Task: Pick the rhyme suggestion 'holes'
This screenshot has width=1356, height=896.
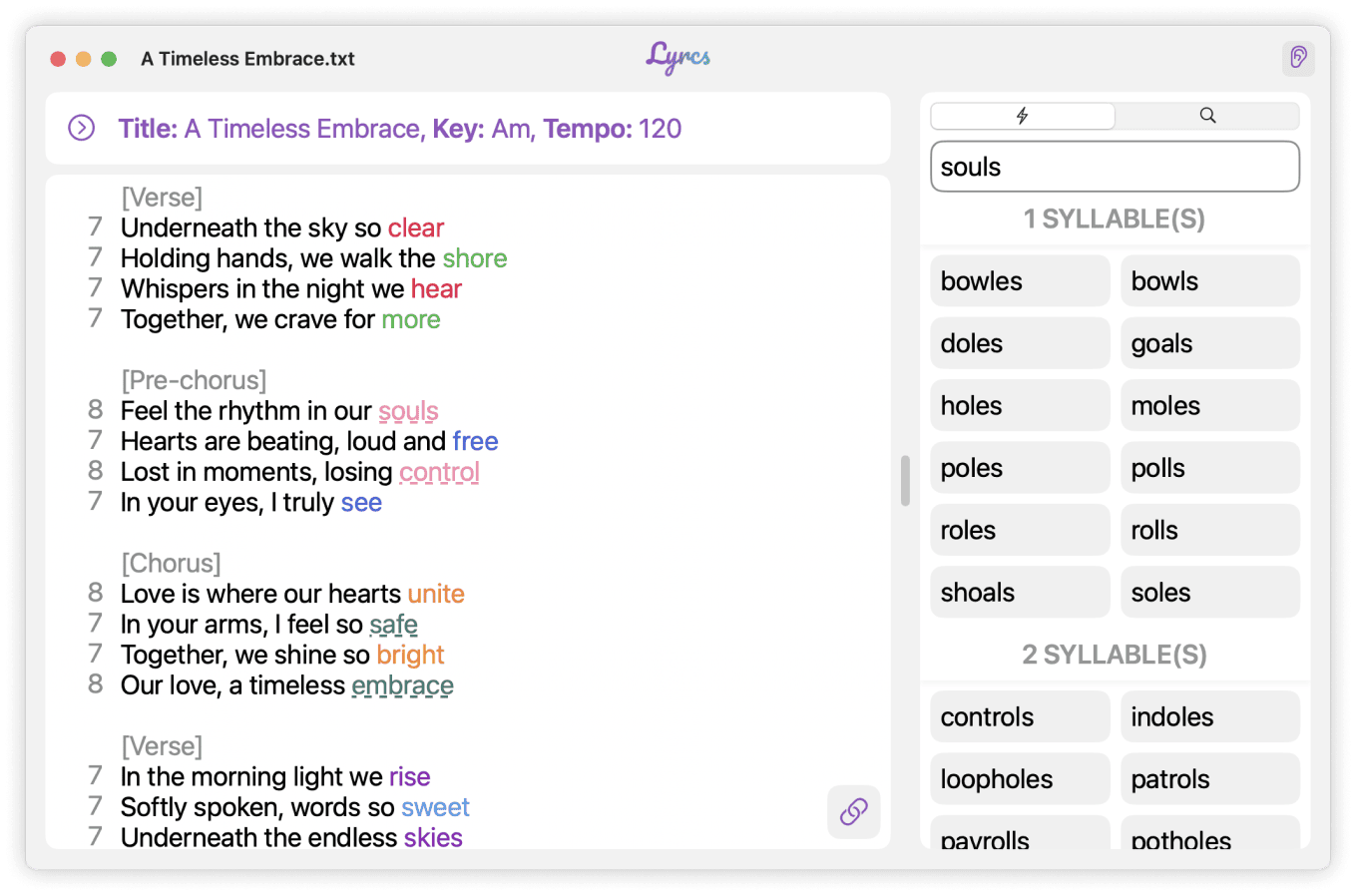Action: (x=1019, y=406)
